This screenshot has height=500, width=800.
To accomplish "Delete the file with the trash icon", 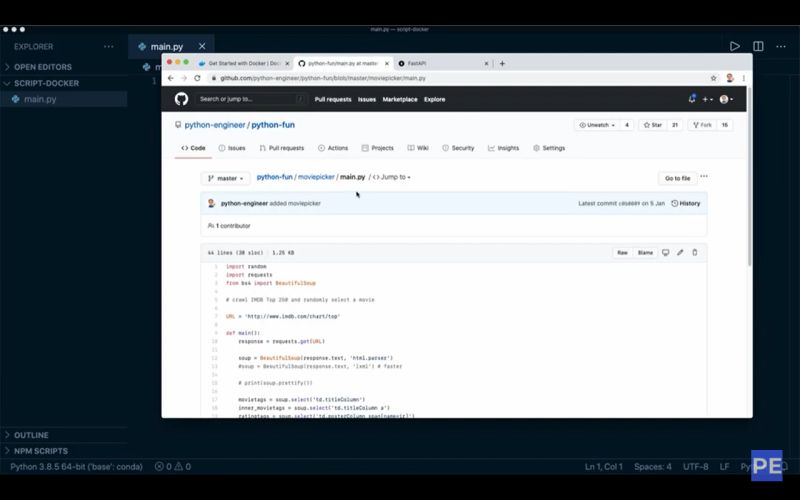I will coord(694,253).
